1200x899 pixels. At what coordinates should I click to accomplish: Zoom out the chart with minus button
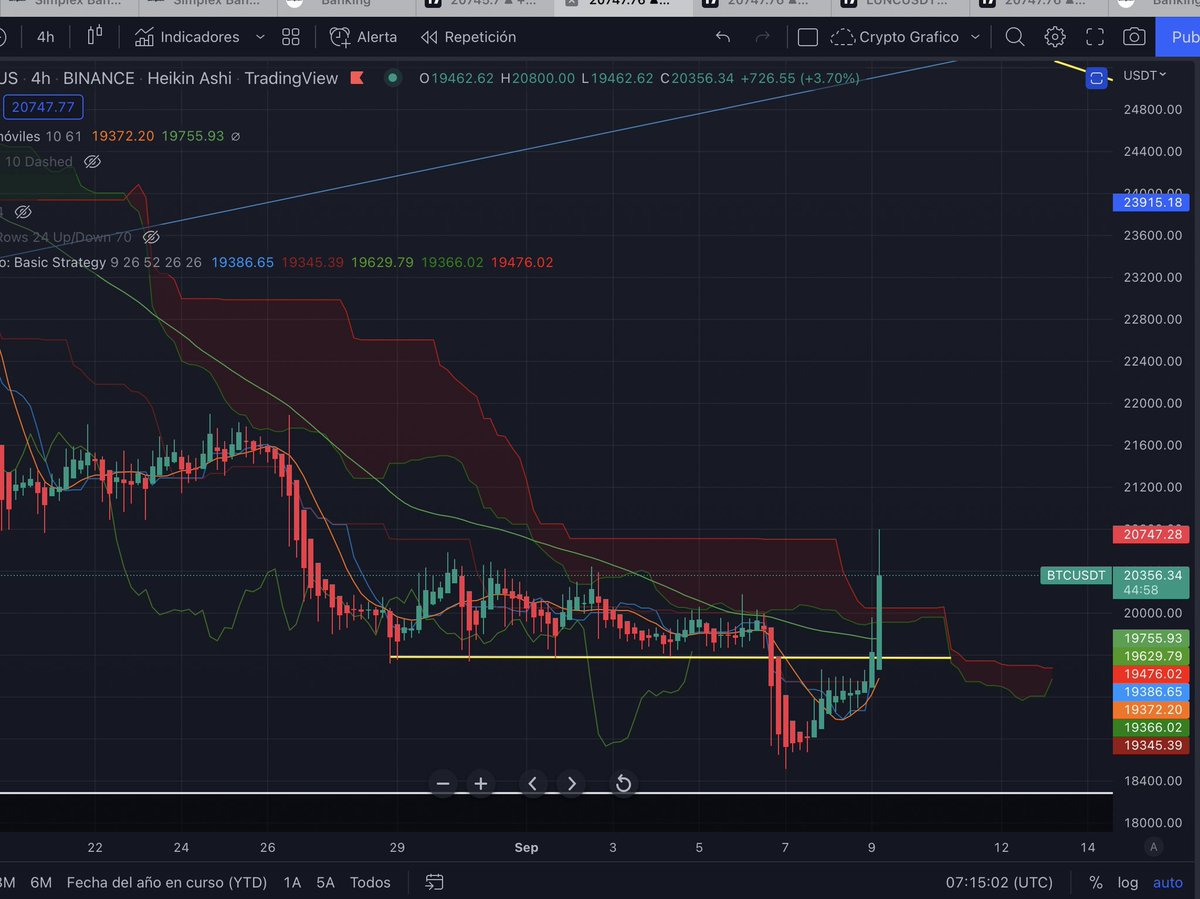click(x=444, y=783)
